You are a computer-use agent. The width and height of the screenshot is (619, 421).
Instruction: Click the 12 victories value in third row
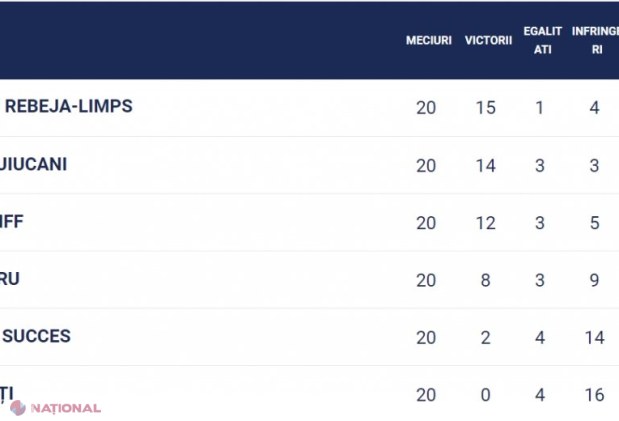[x=486, y=223]
